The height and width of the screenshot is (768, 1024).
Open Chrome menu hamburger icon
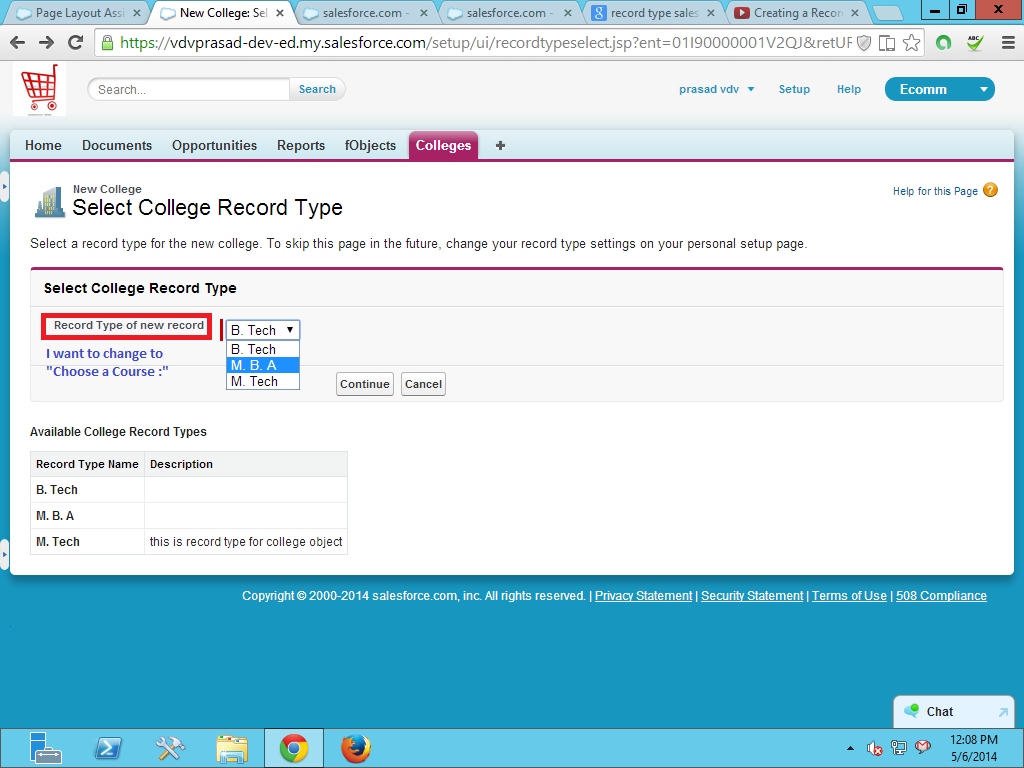1008,43
